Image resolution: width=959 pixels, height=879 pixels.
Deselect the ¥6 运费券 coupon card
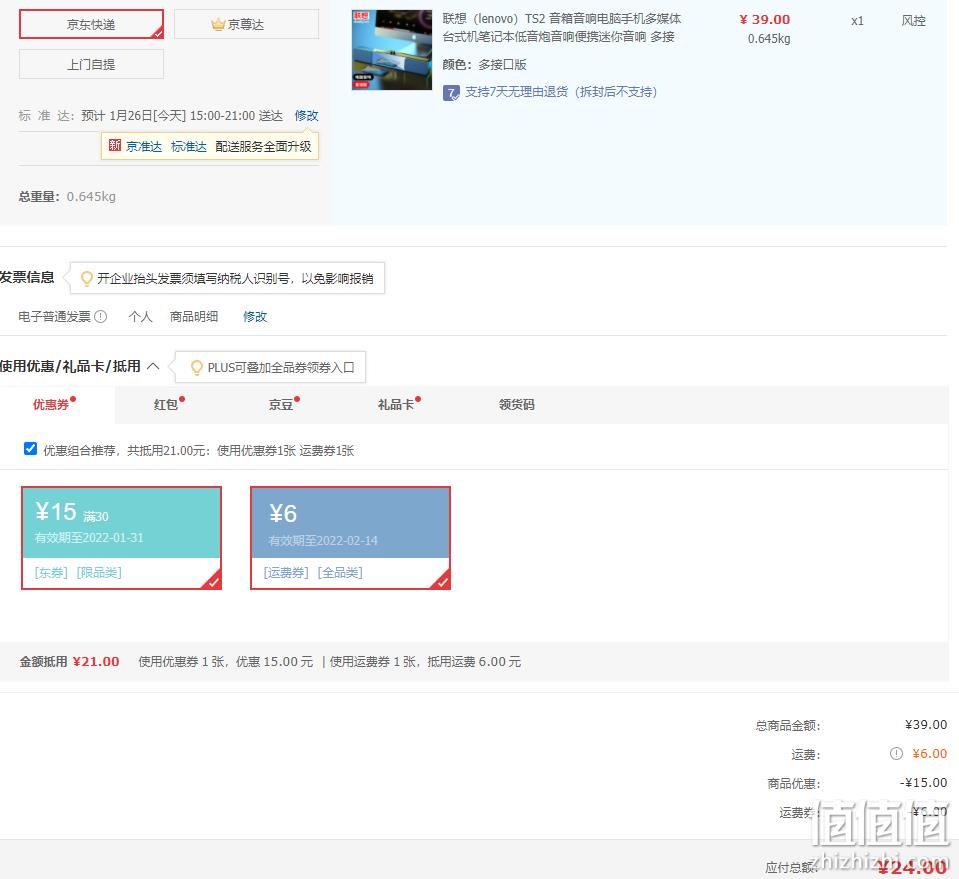(x=350, y=538)
